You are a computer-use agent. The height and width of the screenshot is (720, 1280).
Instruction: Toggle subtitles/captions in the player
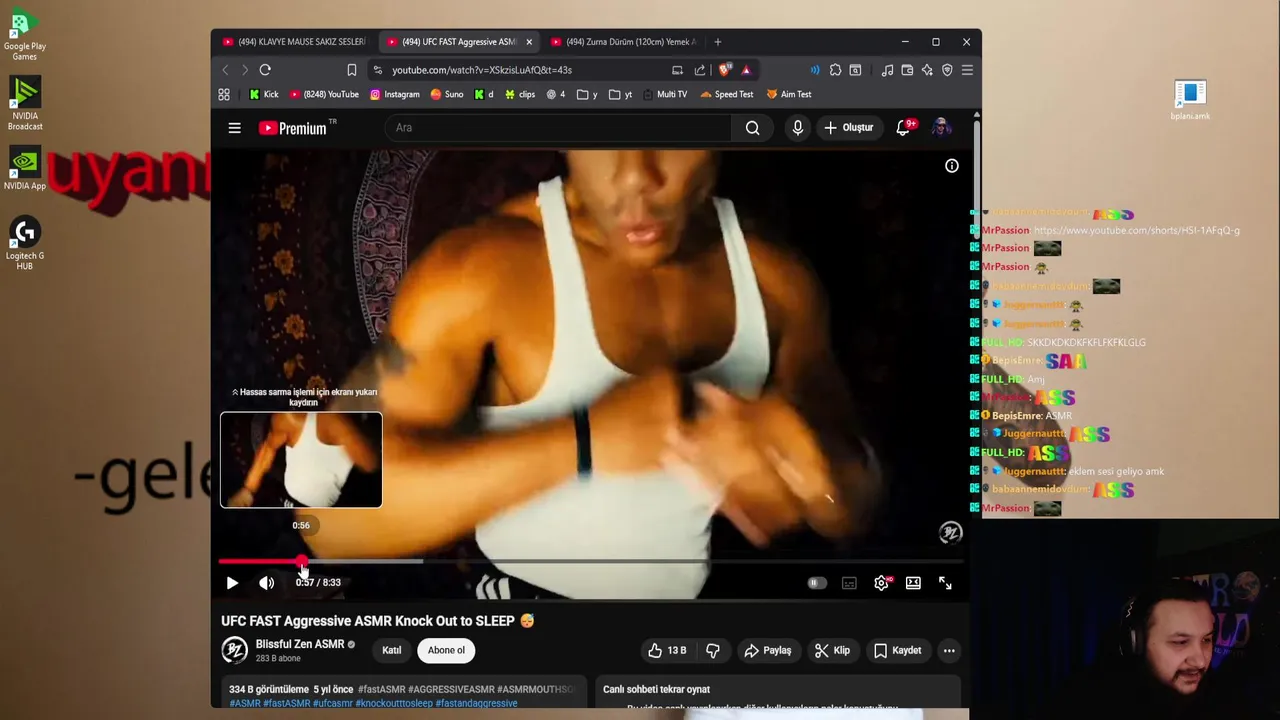pyautogui.click(x=849, y=583)
